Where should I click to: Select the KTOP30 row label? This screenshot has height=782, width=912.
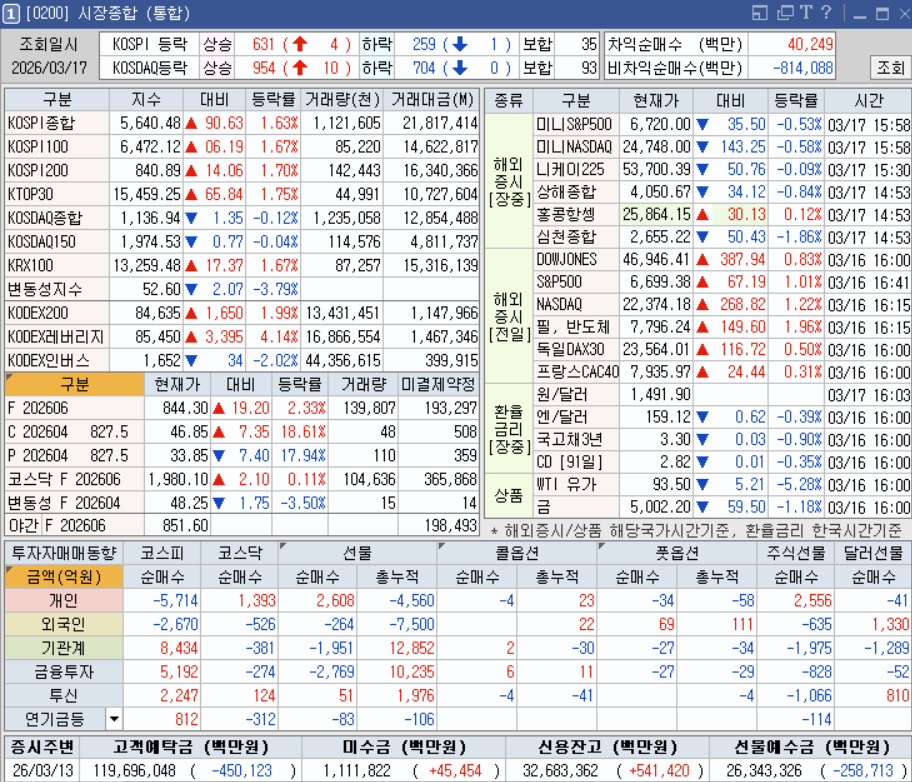pos(57,194)
